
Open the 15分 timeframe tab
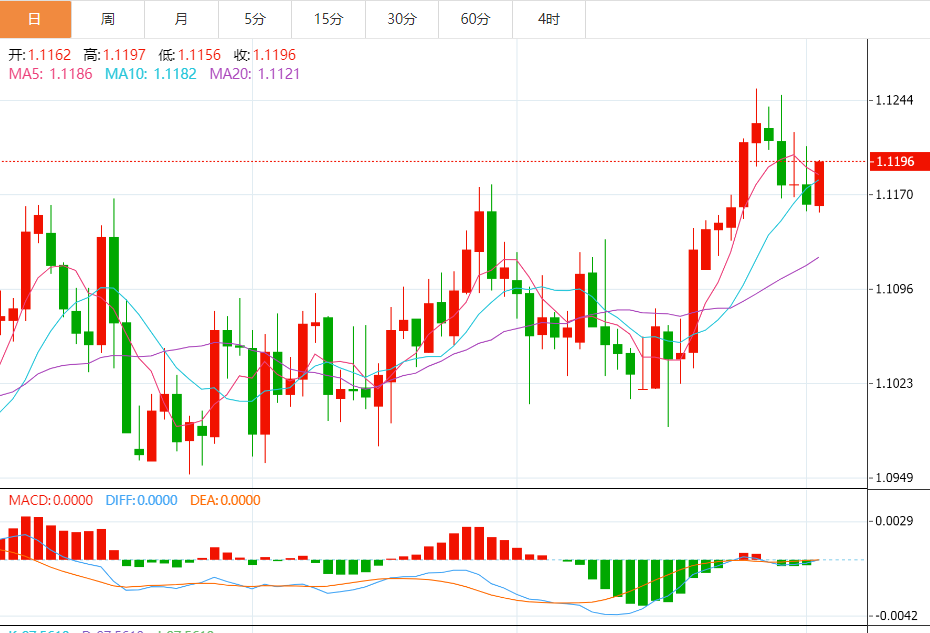(x=329, y=19)
